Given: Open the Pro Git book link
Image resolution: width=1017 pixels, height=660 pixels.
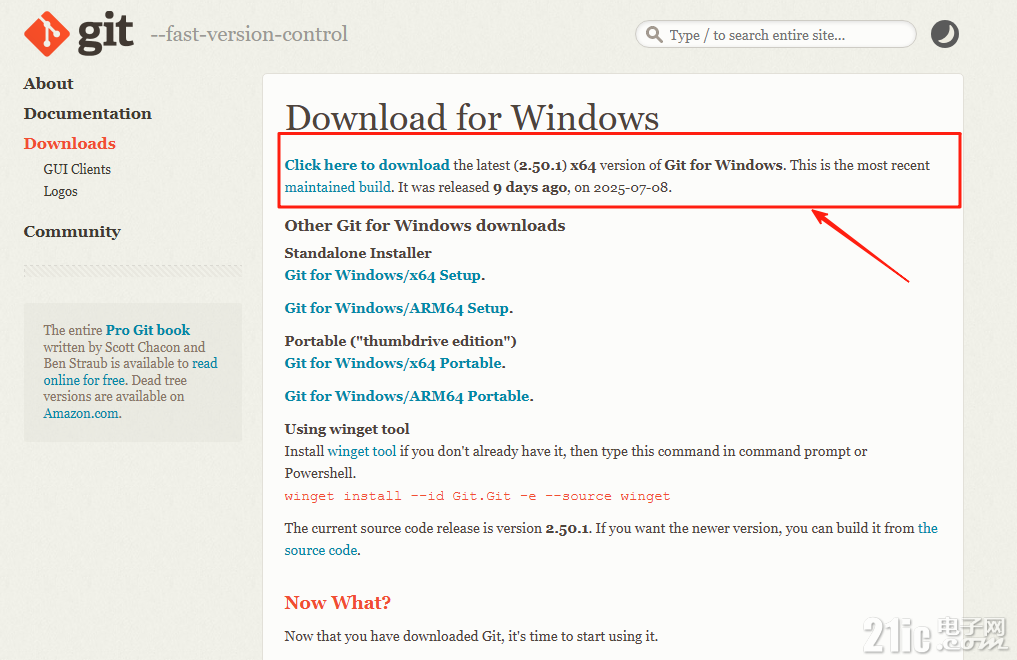Looking at the screenshot, I should (148, 330).
